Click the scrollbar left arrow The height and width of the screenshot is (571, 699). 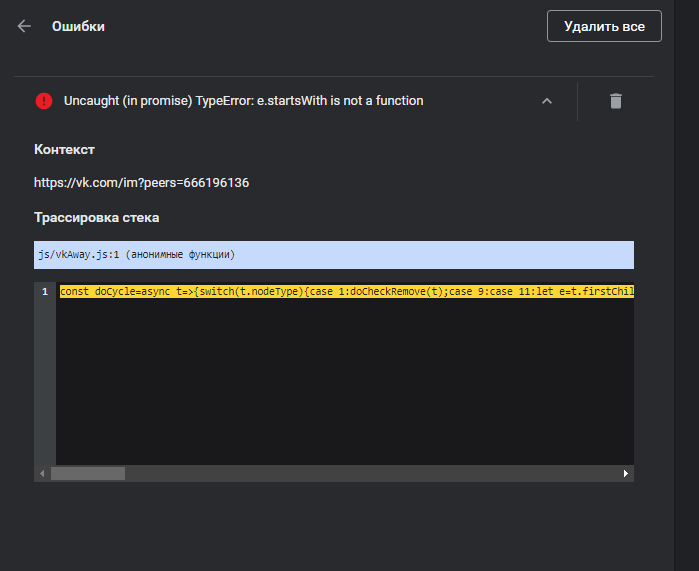tap(42, 473)
